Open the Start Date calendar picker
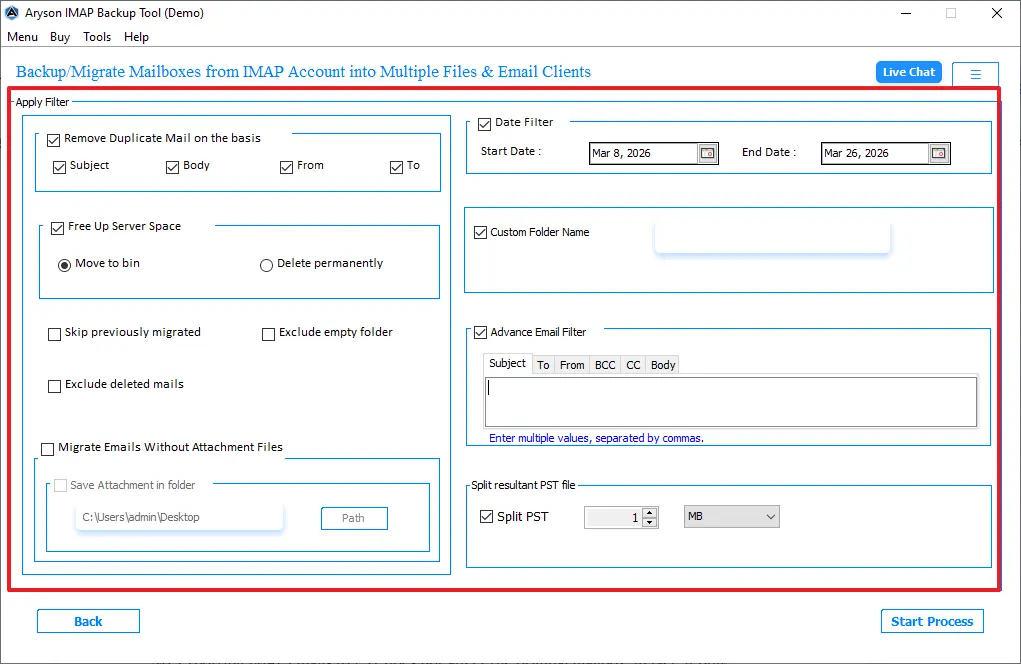1021x664 pixels. pyautogui.click(x=707, y=154)
